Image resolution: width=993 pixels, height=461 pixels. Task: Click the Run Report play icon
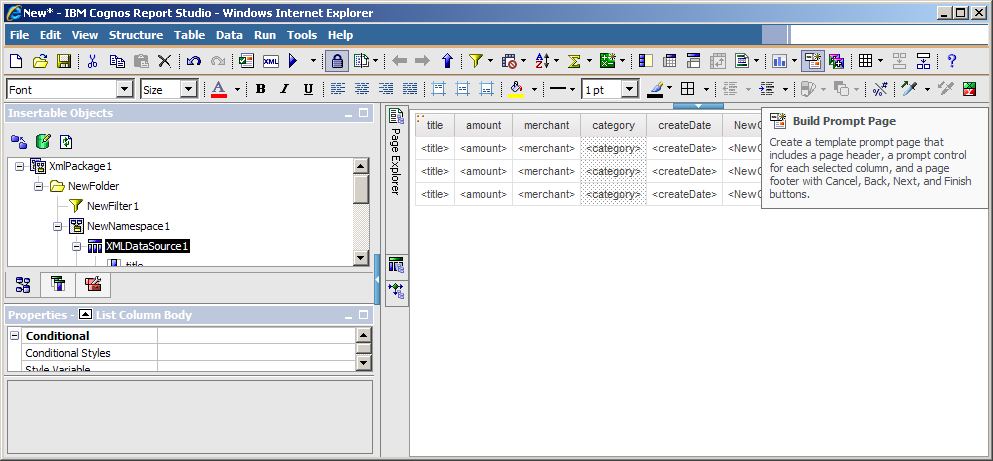click(294, 61)
